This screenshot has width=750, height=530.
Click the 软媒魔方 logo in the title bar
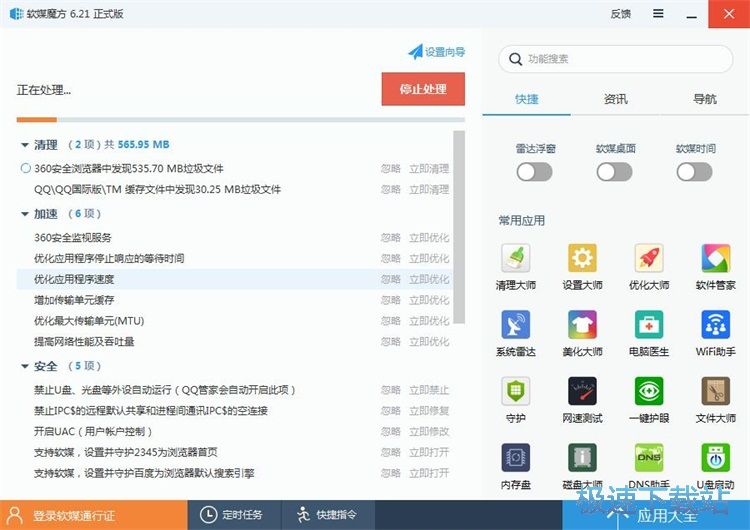16,14
